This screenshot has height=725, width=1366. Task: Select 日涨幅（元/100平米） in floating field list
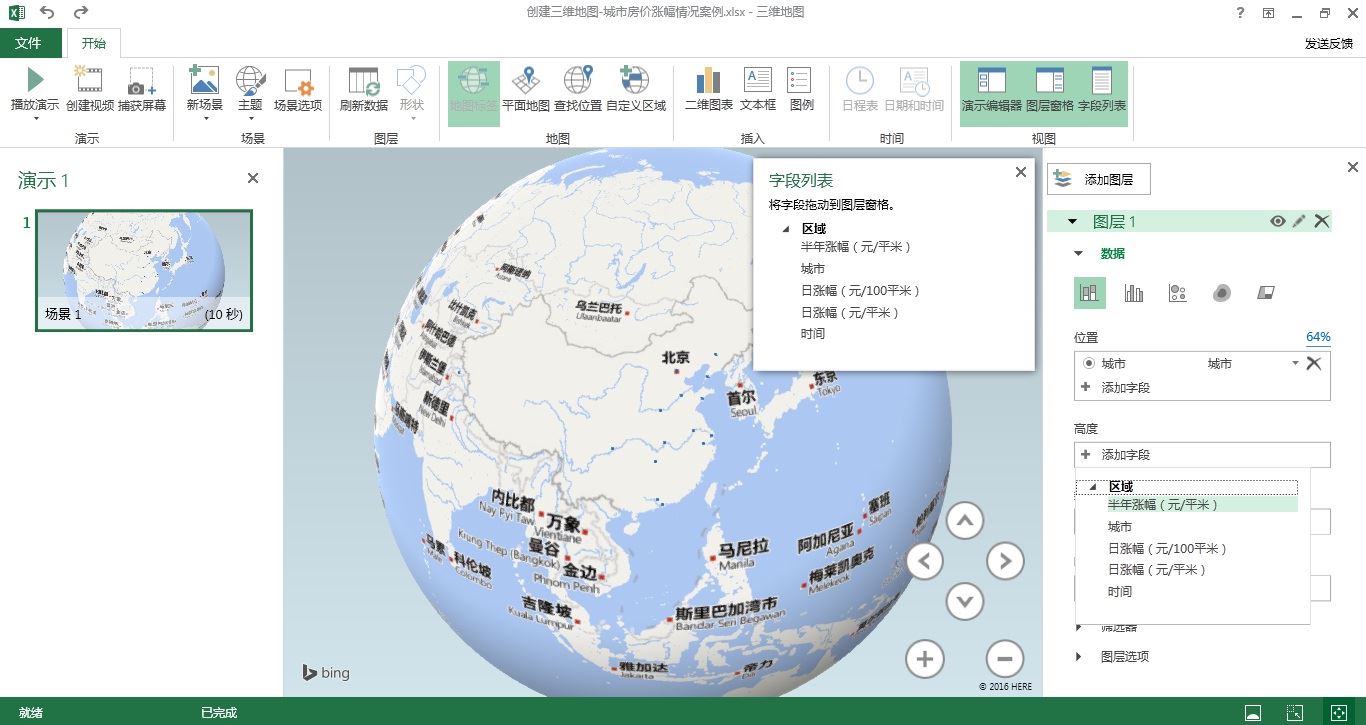click(860, 291)
